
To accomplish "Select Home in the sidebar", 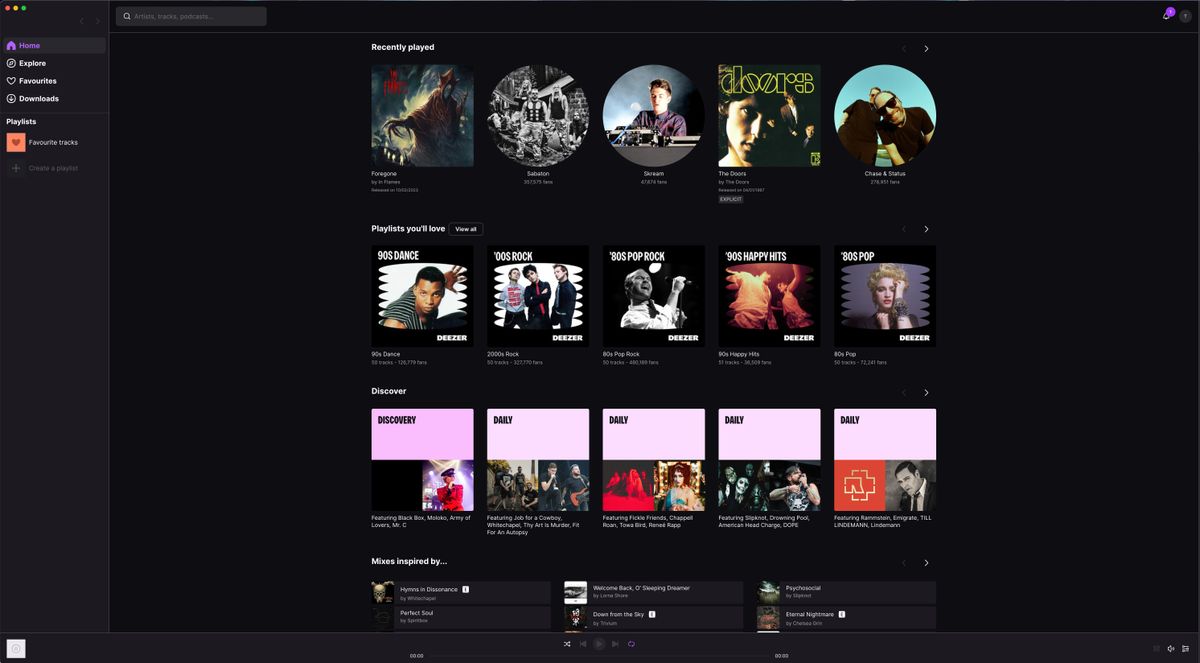I will 30,44.
